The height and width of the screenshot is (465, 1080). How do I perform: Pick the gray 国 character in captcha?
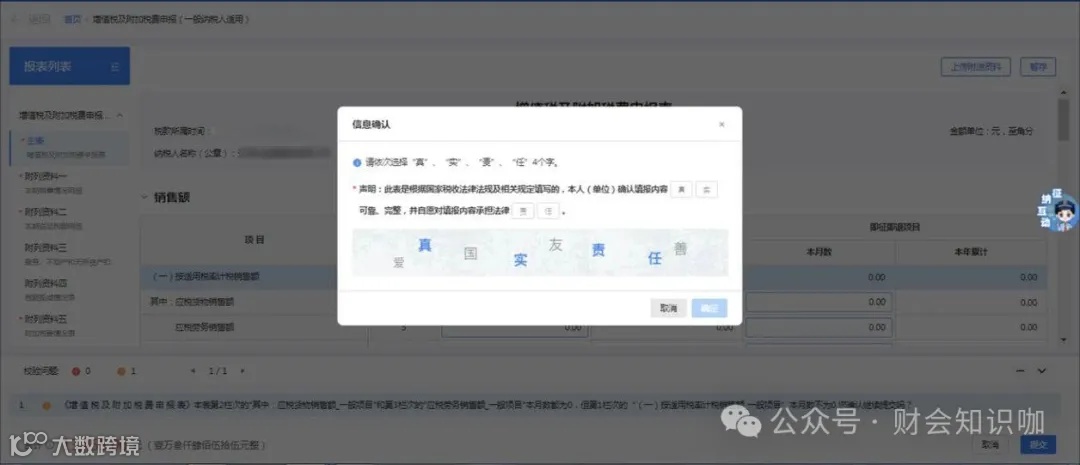[470, 253]
